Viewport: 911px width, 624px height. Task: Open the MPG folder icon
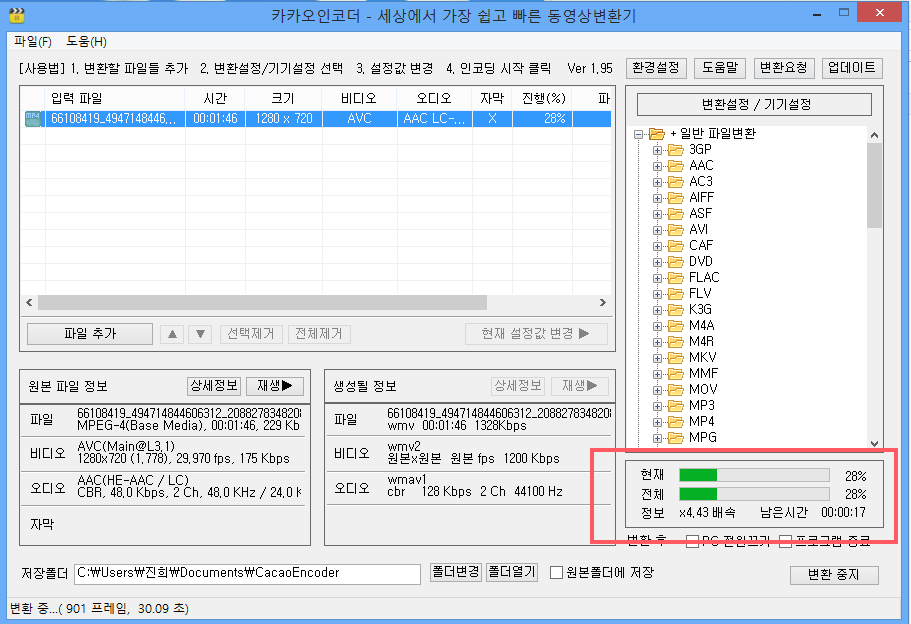click(675, 437)
